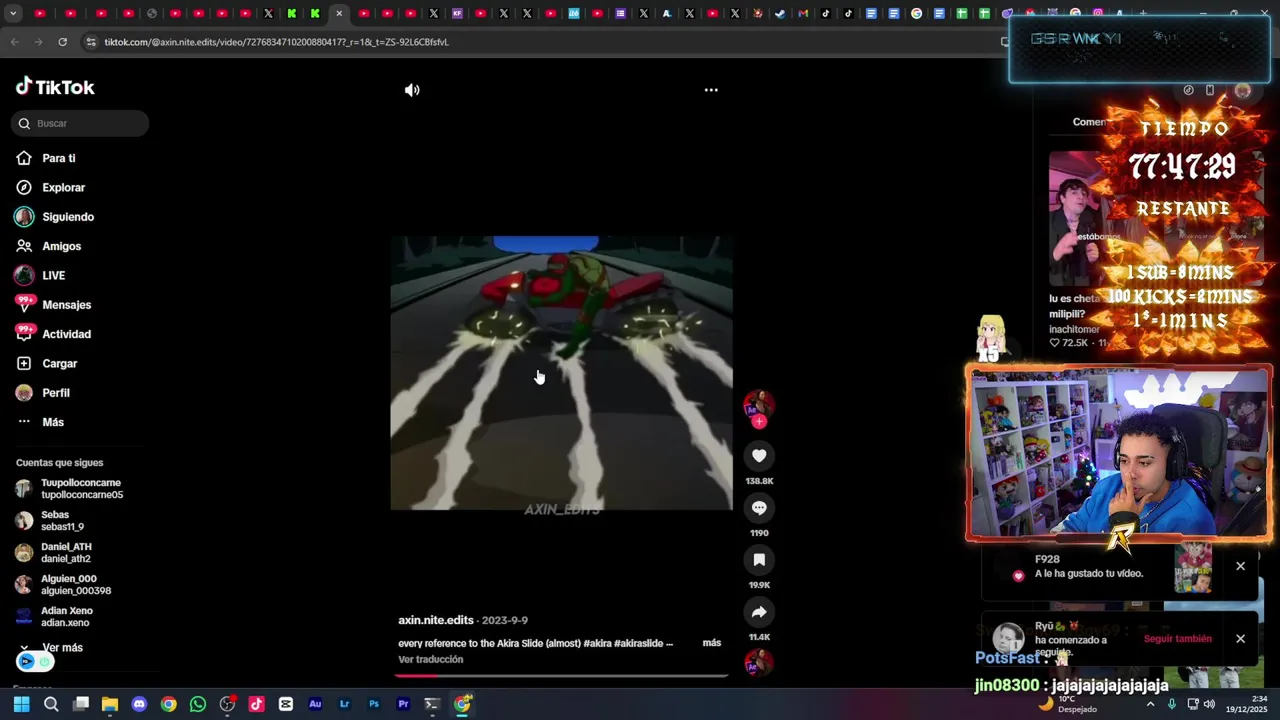Reload the page in browser toolbar
The width and height of the screenshot is (1280, 720).
(62, 42)
